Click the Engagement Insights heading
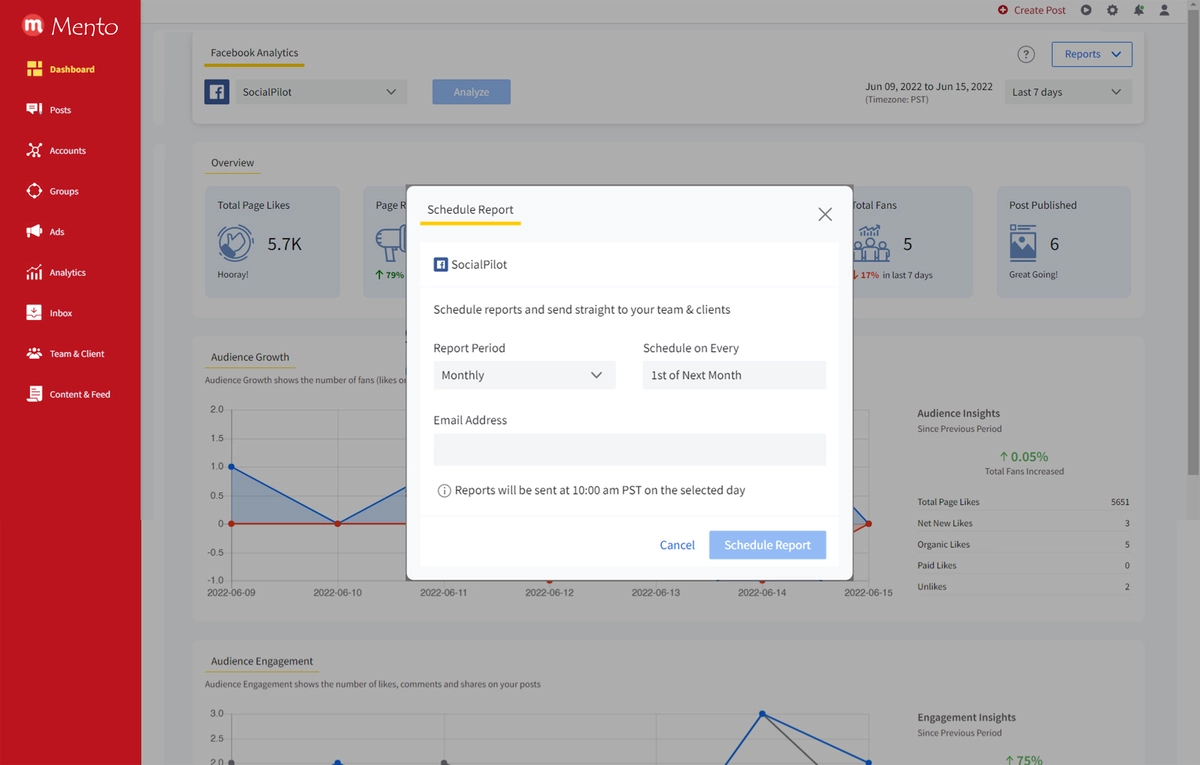Screen dimensions: 1200x765 966,717
